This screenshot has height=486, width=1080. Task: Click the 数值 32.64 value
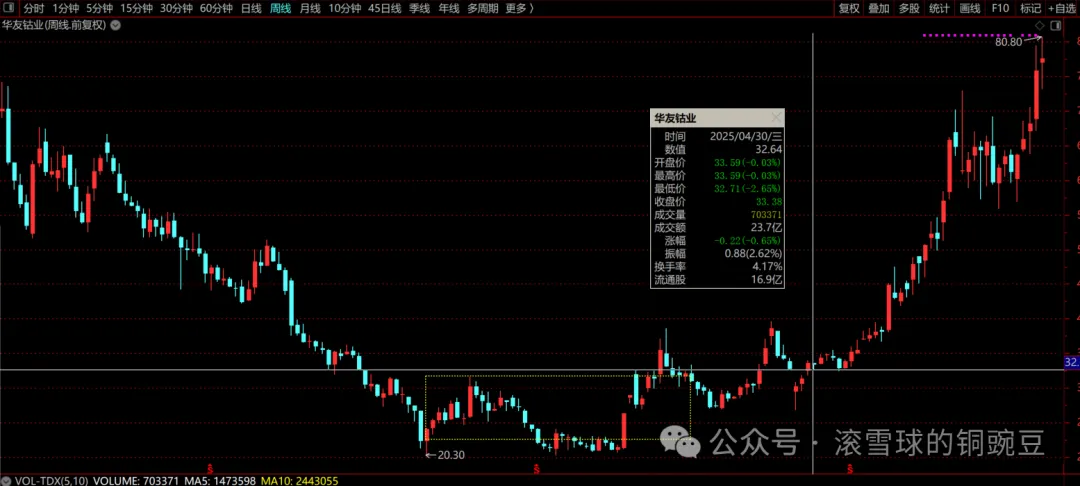pos(769,149)
